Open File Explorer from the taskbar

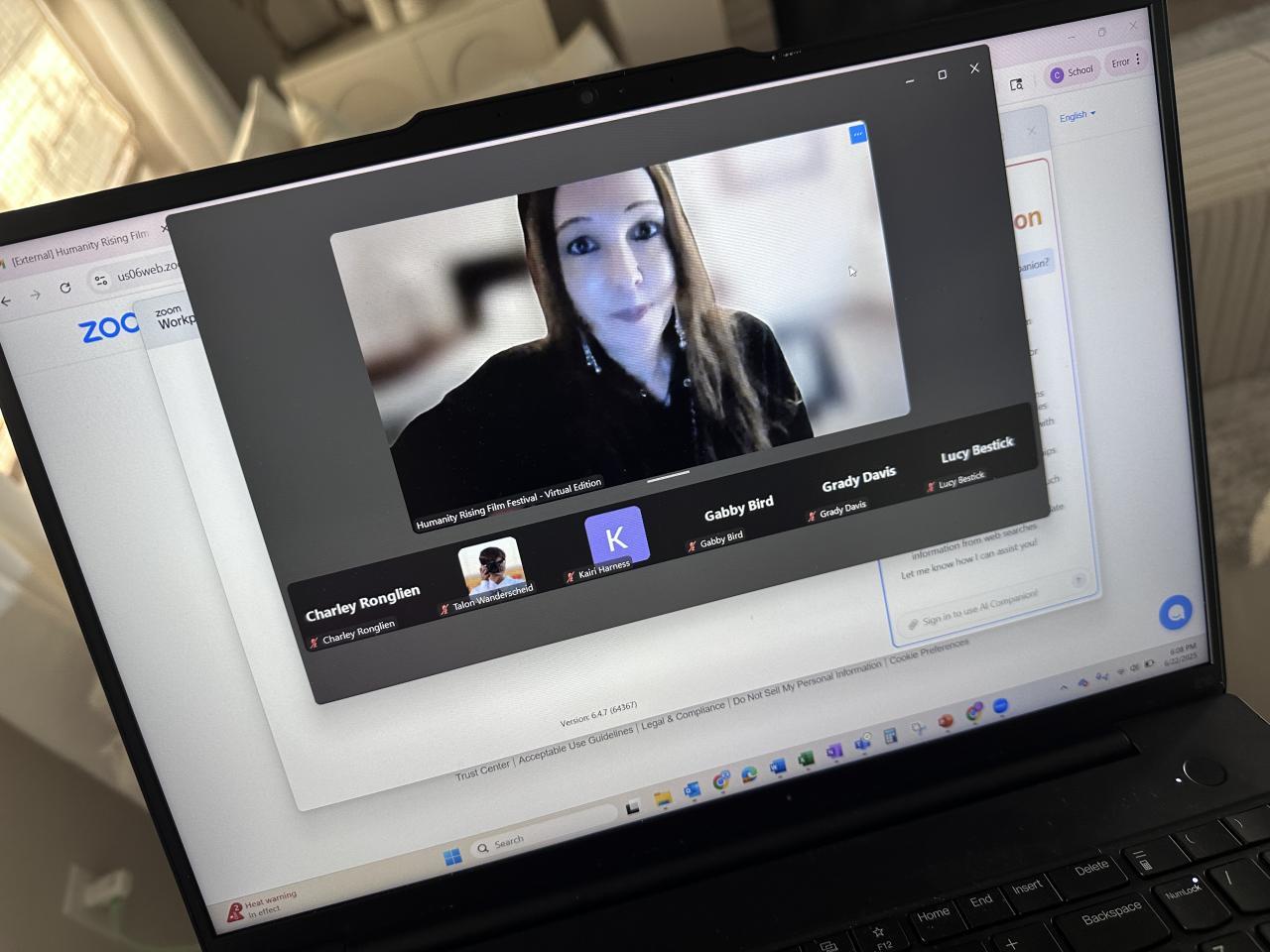click(x=663, y=798)
